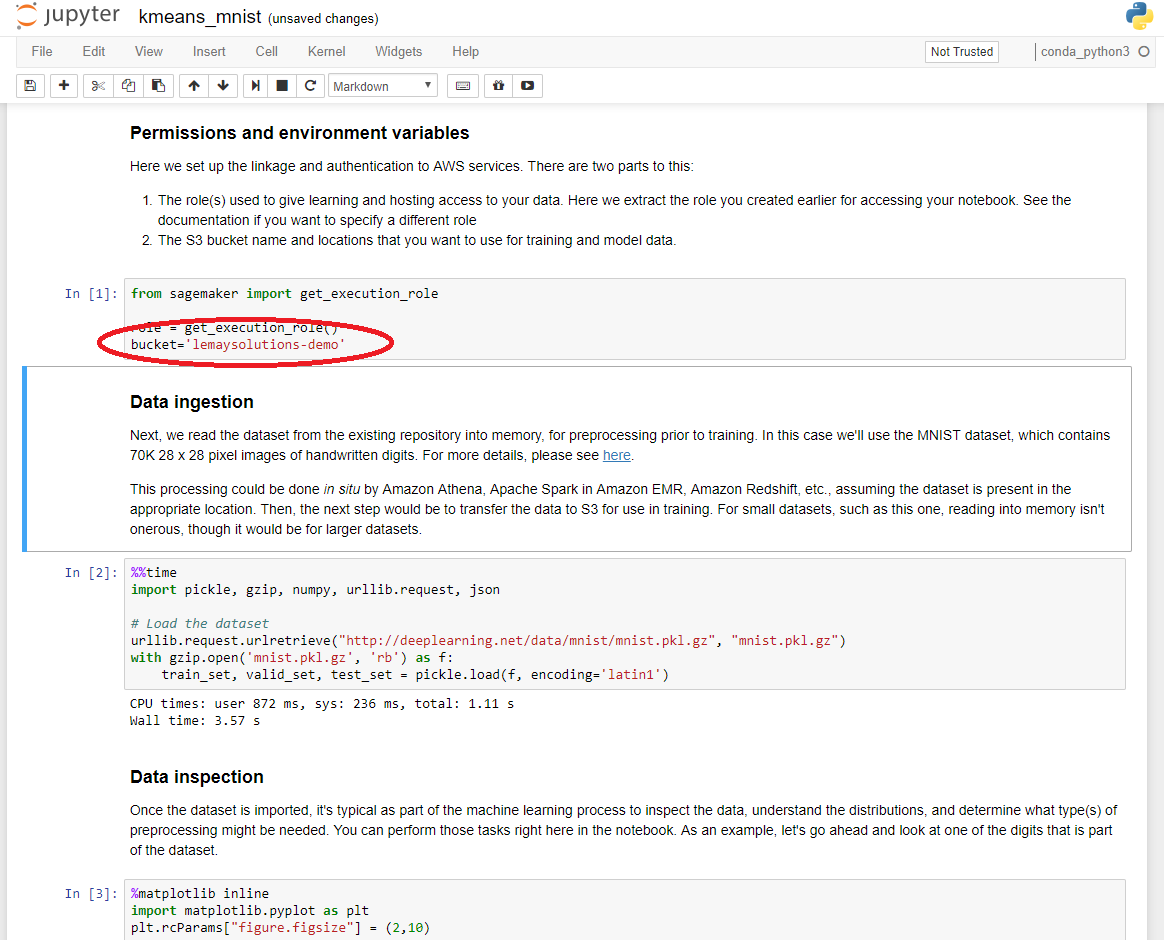1164x940 pixels.
Task: Move selected cell down arrow
Action: click(x=223, y=86)
